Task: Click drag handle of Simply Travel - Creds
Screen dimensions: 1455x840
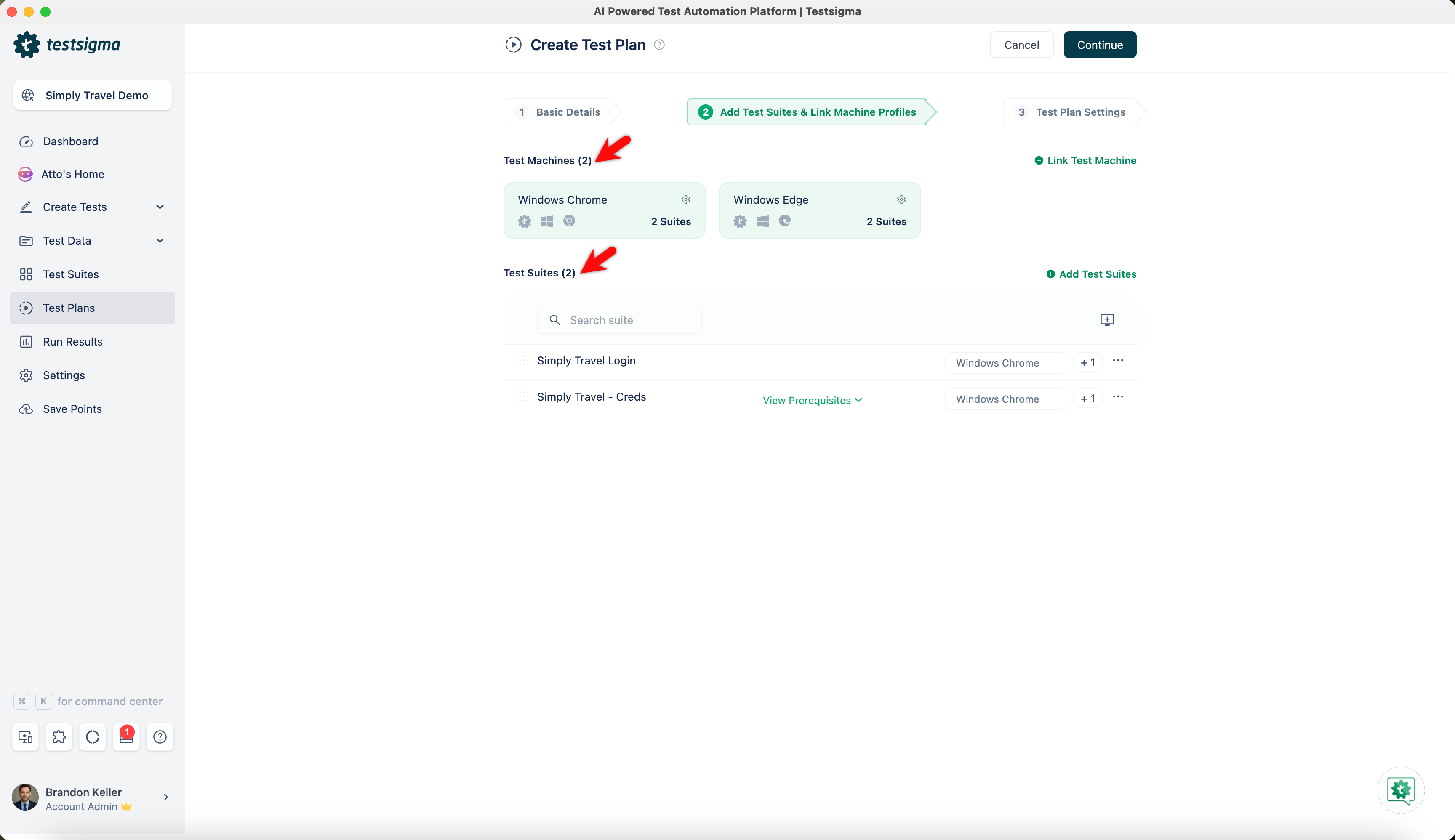Action: pyautogui.click(x=522, y=397)
